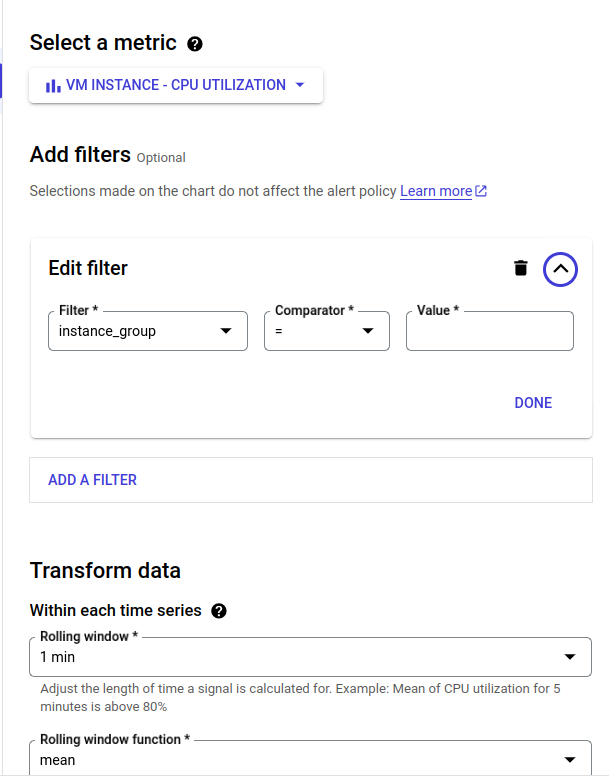609x776 pixels.
Task: Click the Rolling window function dropdown arrow
Action: coord(570,759)
